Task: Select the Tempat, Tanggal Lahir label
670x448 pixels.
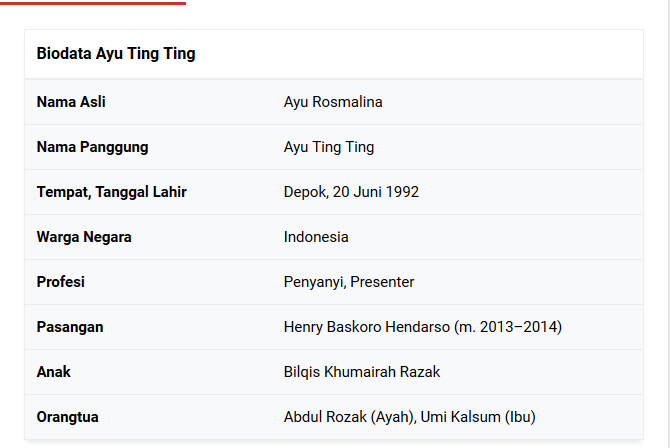Action: pos(112,192)
